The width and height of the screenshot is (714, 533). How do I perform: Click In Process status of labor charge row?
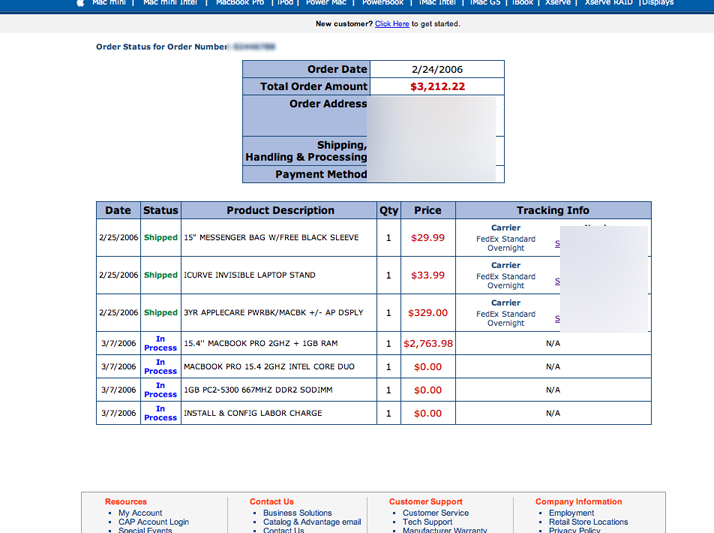click(x=160, y=413)
